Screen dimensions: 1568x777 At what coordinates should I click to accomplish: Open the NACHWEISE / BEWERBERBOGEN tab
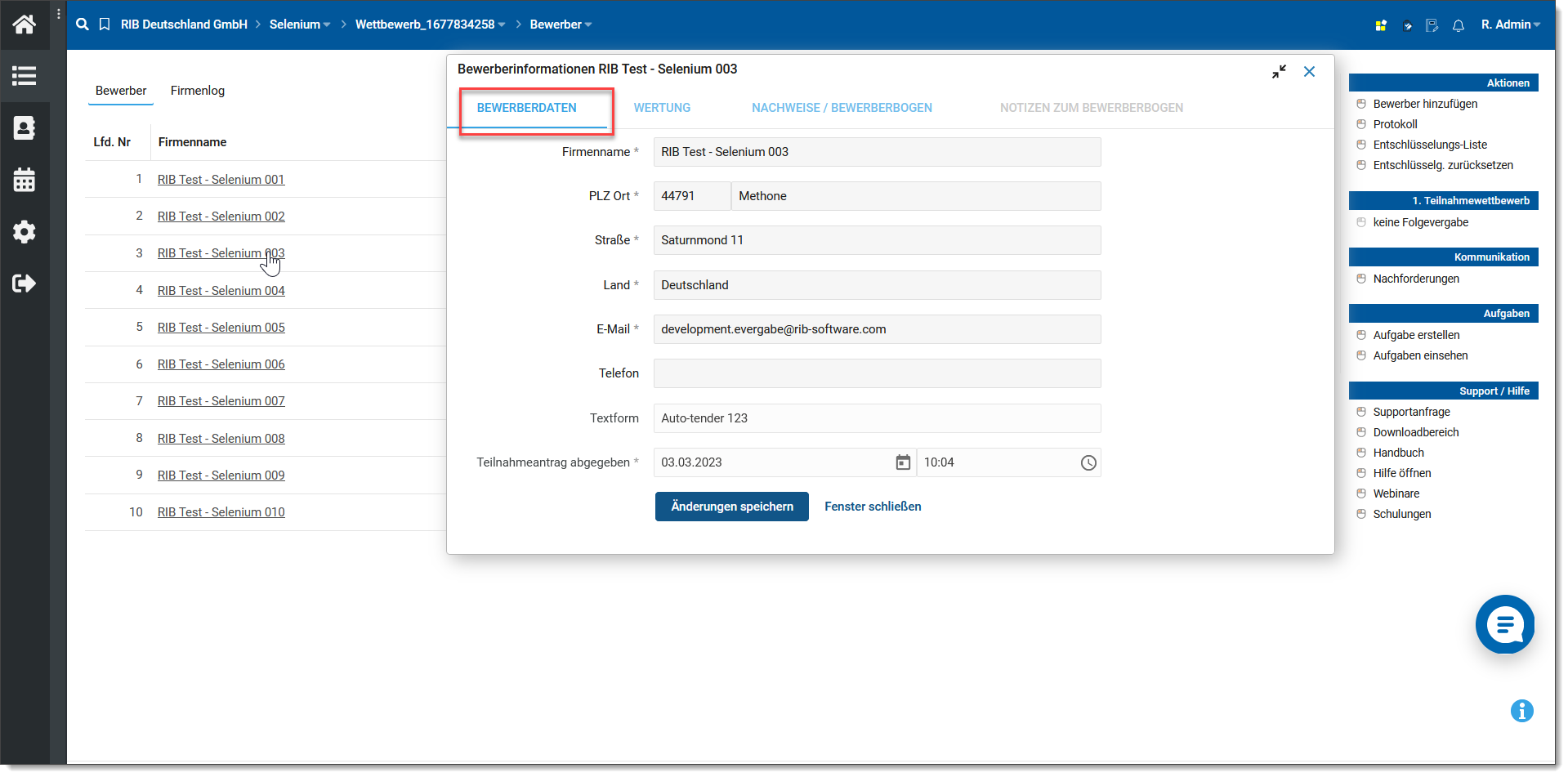pyautogui.click(x=842, y=108)
